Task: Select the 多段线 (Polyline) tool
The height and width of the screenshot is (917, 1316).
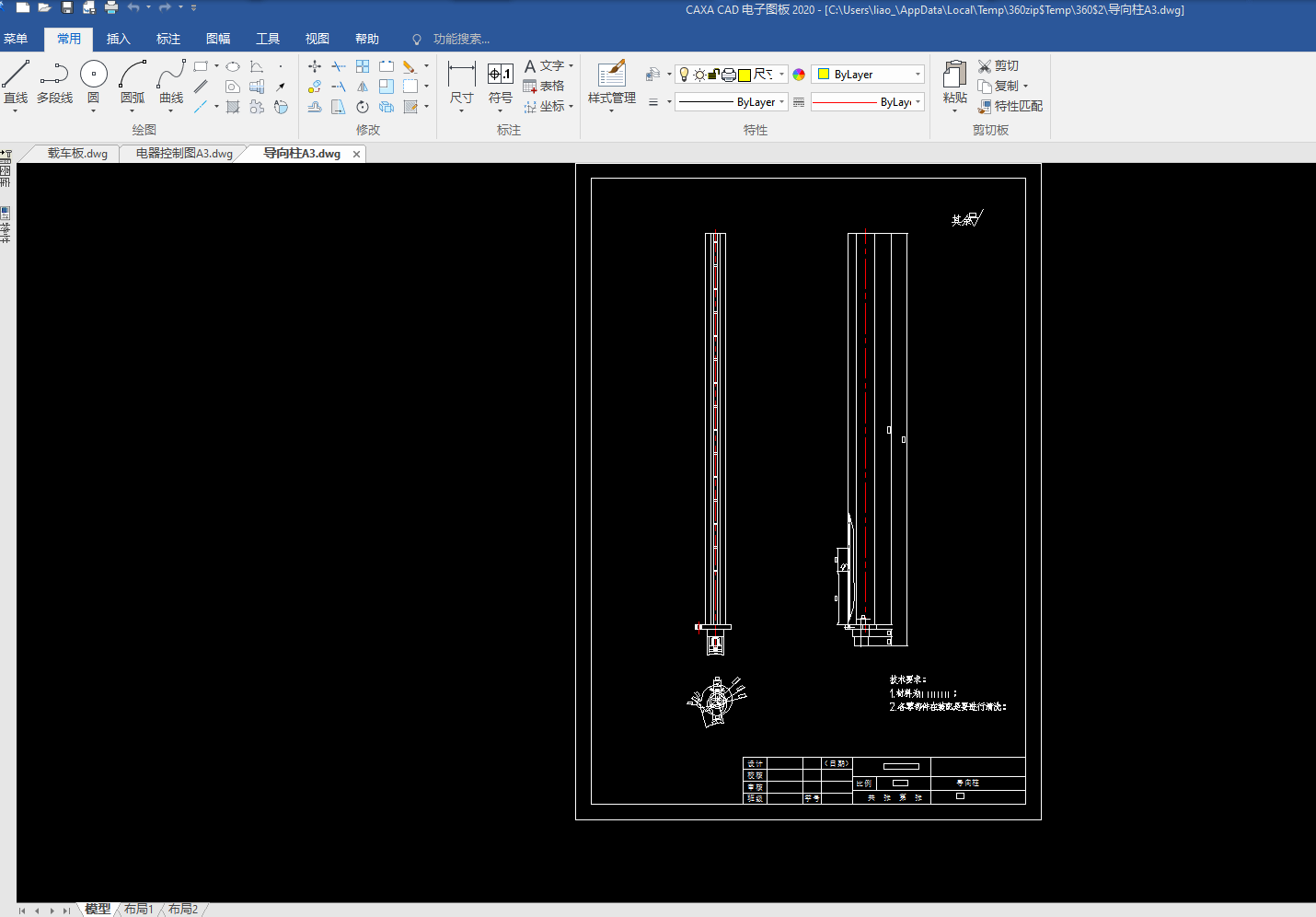Action: tap(54, 83)
